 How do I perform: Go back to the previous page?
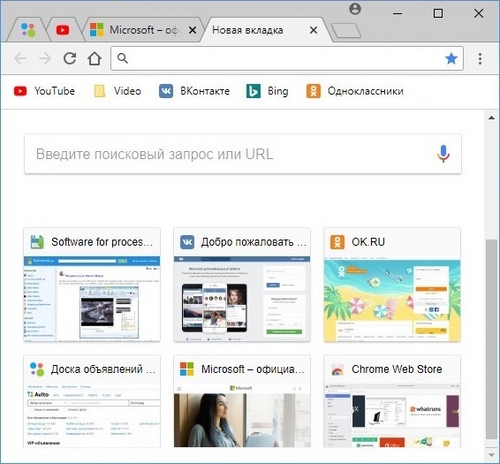click(x=20, y=59)
